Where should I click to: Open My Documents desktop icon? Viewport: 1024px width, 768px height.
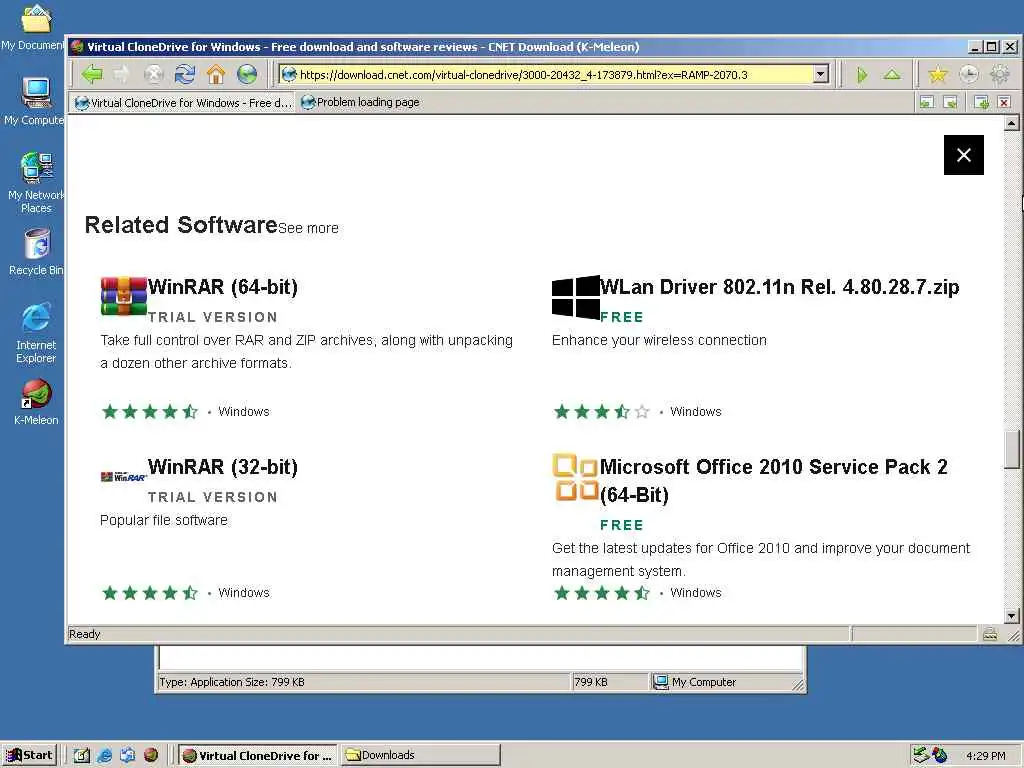(35, 26)
